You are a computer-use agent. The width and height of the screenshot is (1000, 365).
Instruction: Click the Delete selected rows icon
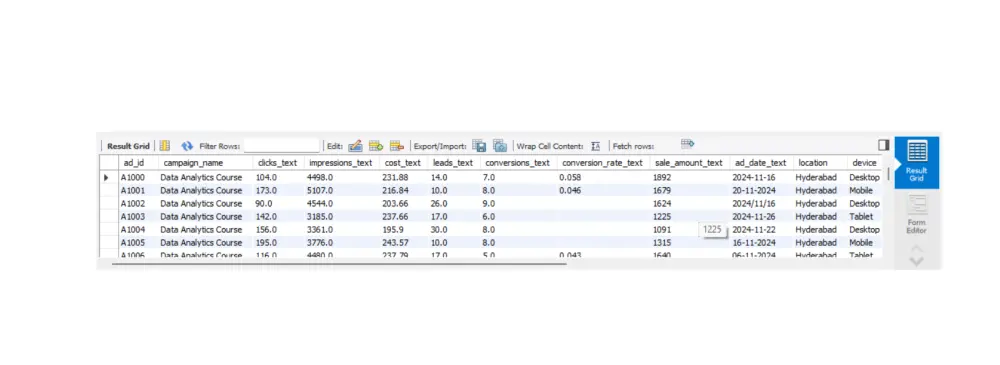click(x=397, y=145)
